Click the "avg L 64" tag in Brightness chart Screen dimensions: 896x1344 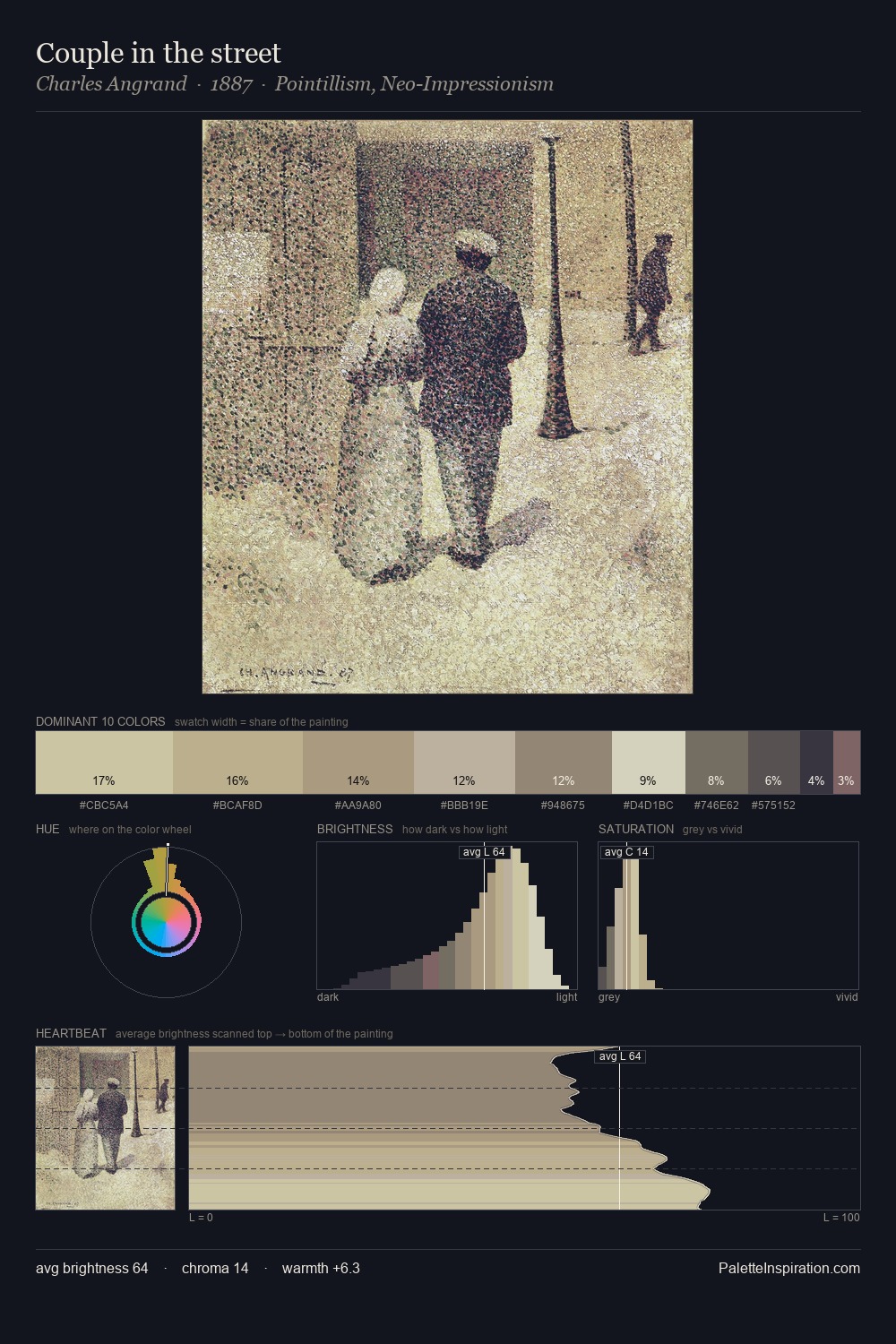point(484,852)
